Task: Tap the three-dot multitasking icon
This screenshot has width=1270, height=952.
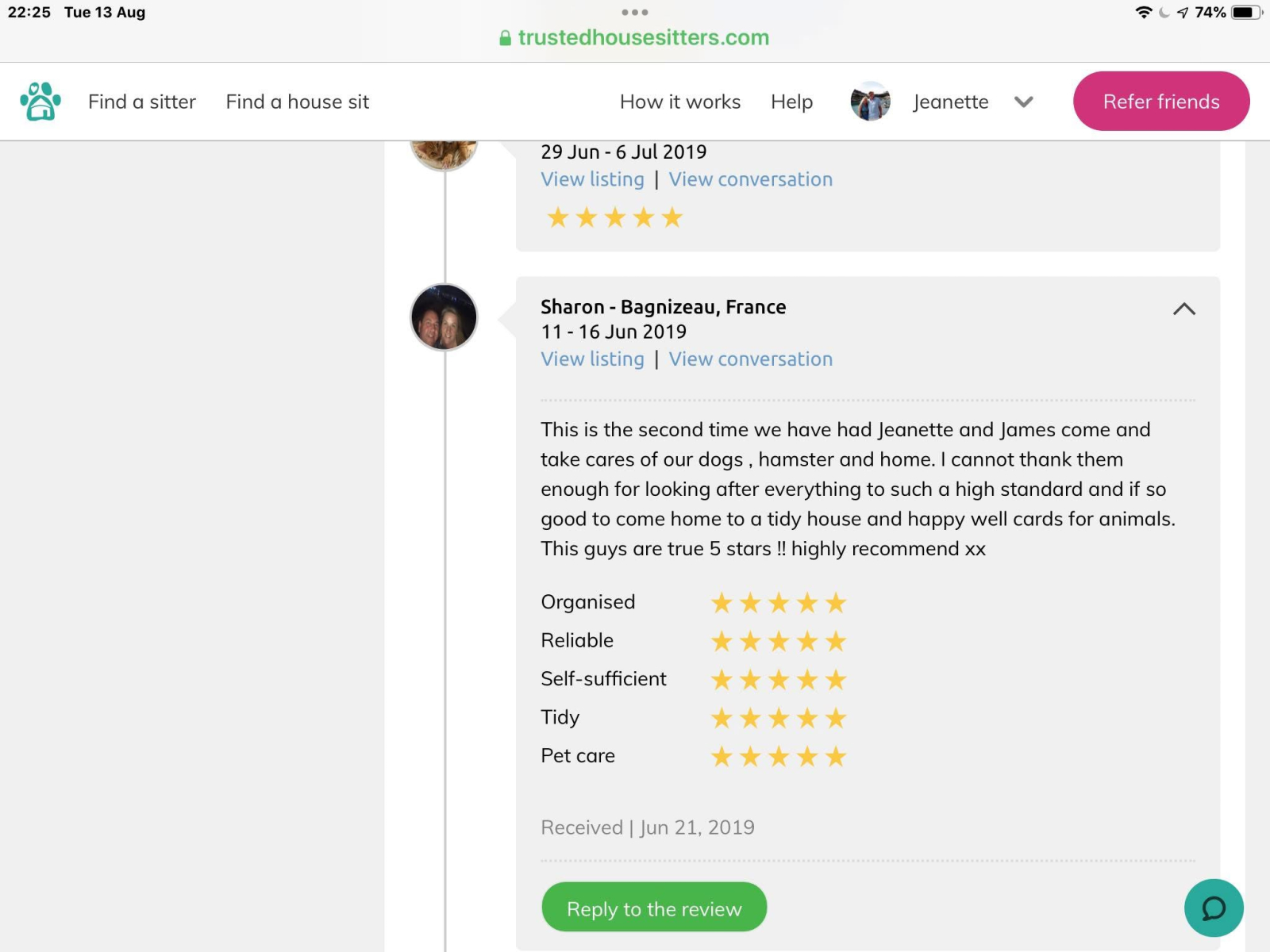Action: click(x=634, y=12)
